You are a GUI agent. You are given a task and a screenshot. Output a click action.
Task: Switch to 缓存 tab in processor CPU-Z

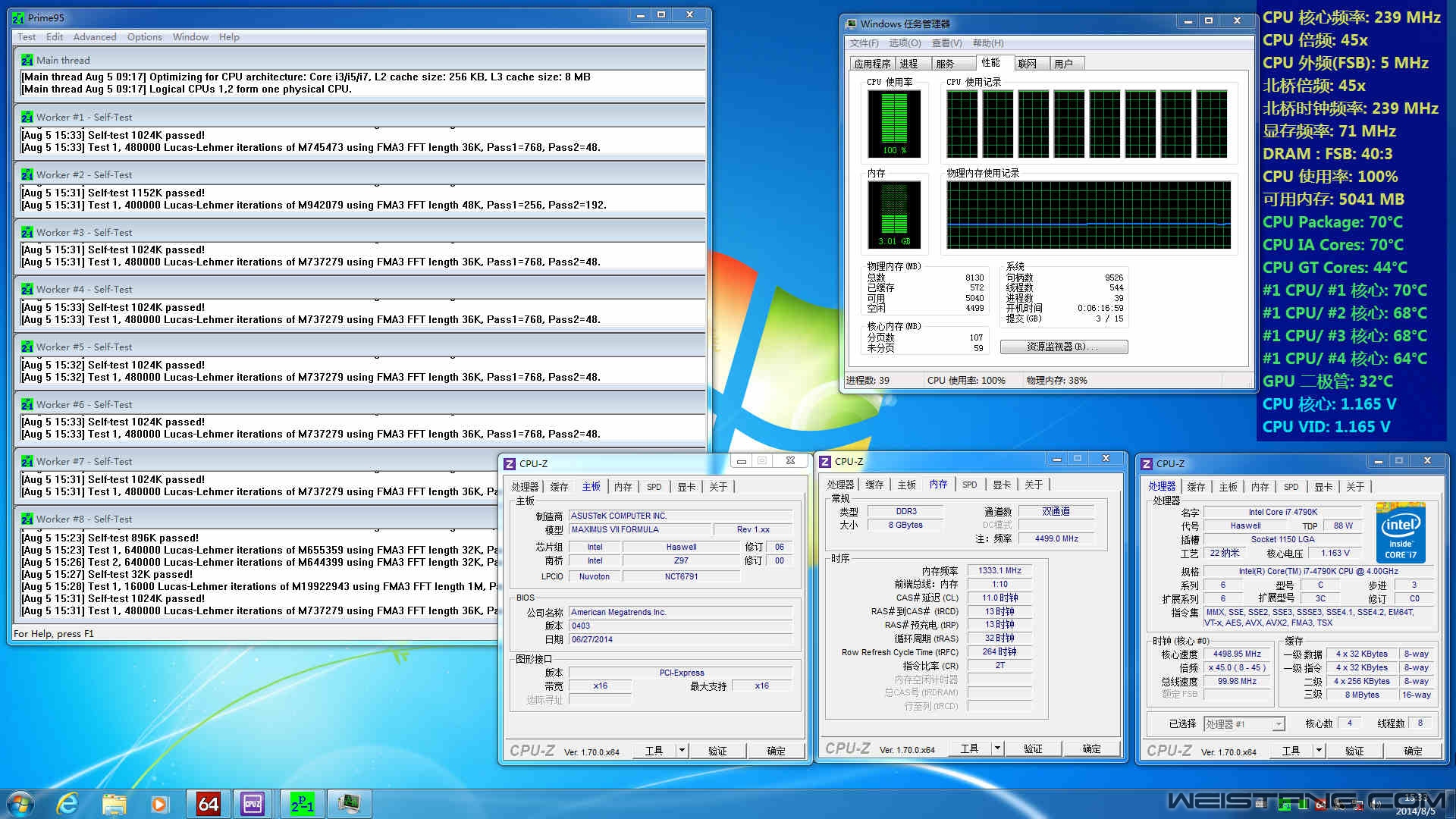[1197, 487]
